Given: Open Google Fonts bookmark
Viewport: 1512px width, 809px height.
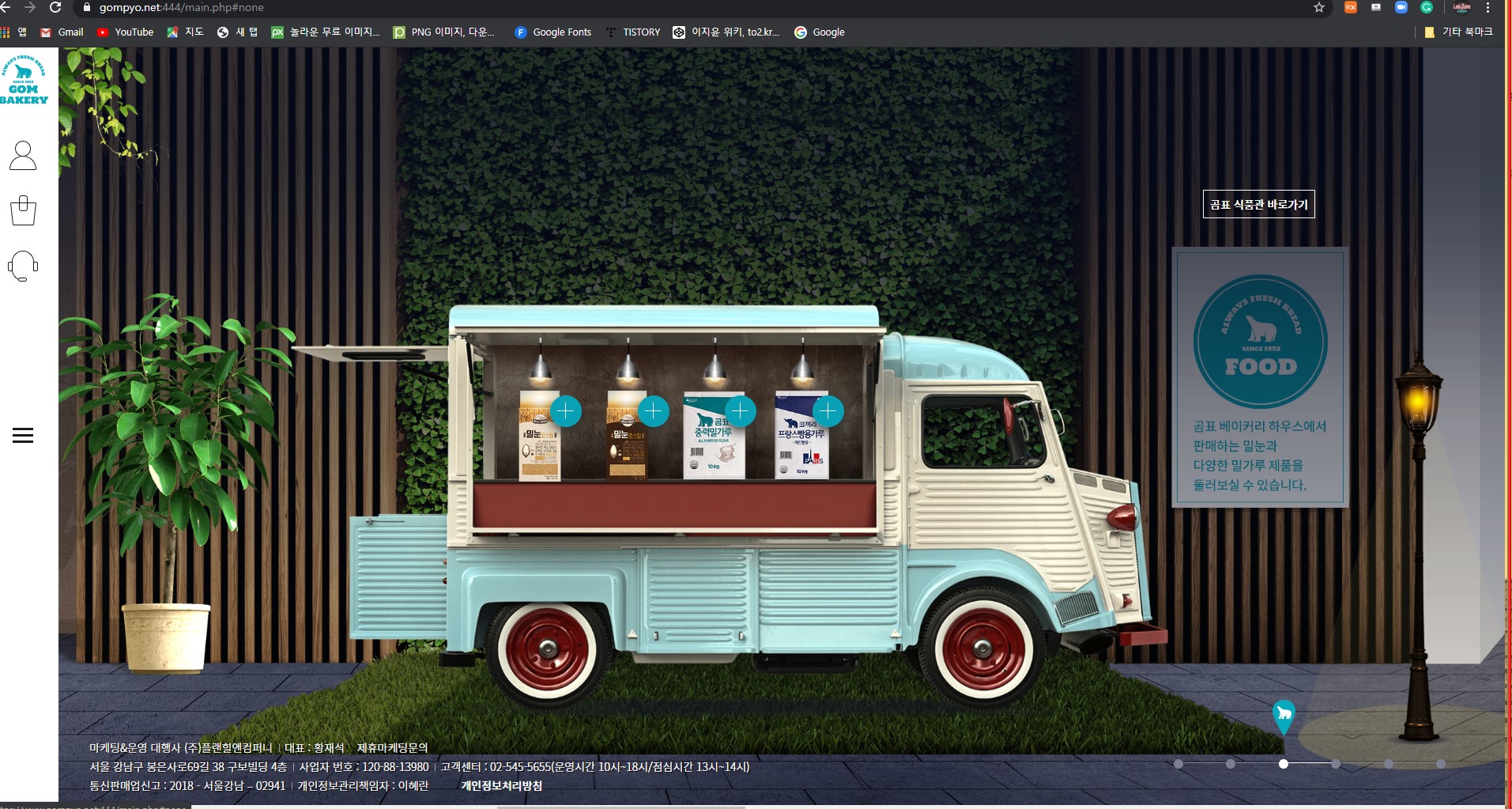Looking at the screenshot, I should (552, 32).
